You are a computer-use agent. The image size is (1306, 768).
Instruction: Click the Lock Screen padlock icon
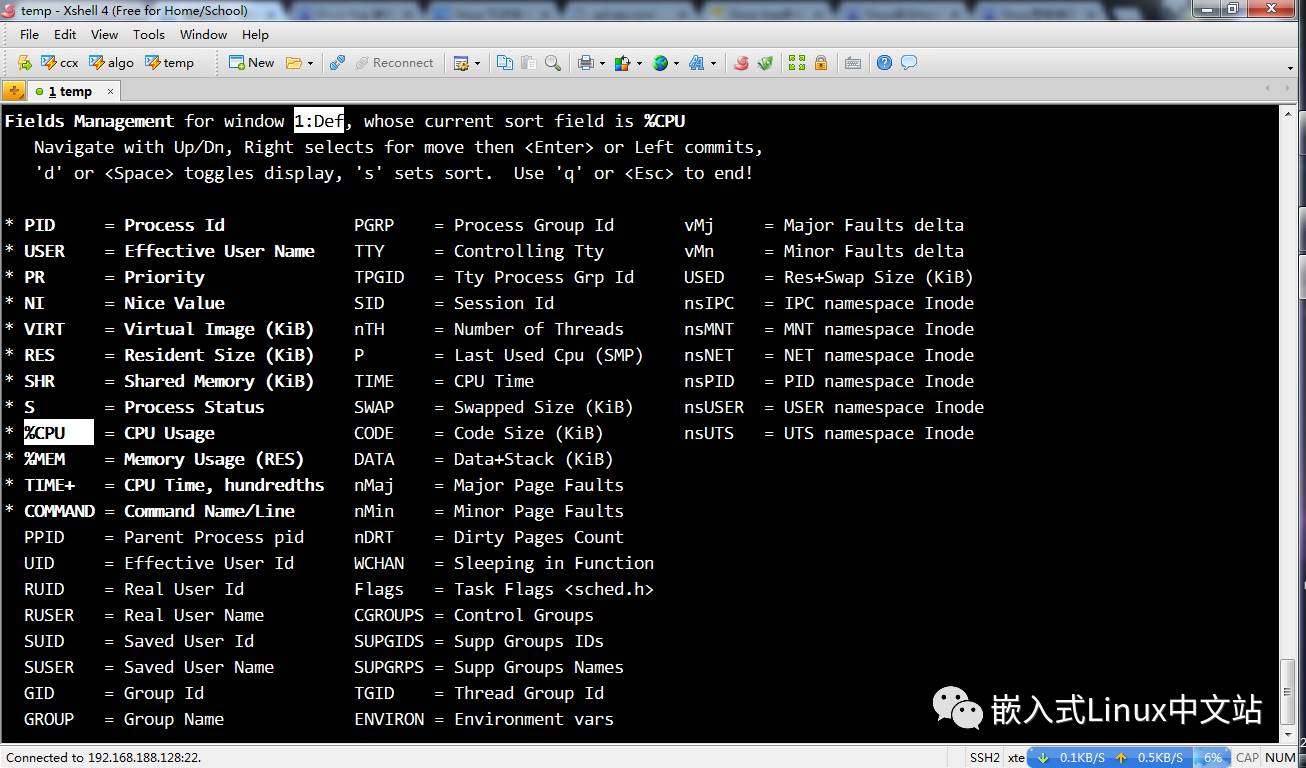(x=821, y=62)
